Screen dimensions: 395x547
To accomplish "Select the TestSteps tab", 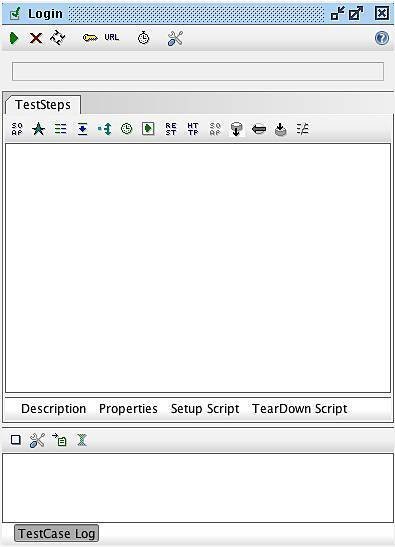I will [x=43, y=105].
